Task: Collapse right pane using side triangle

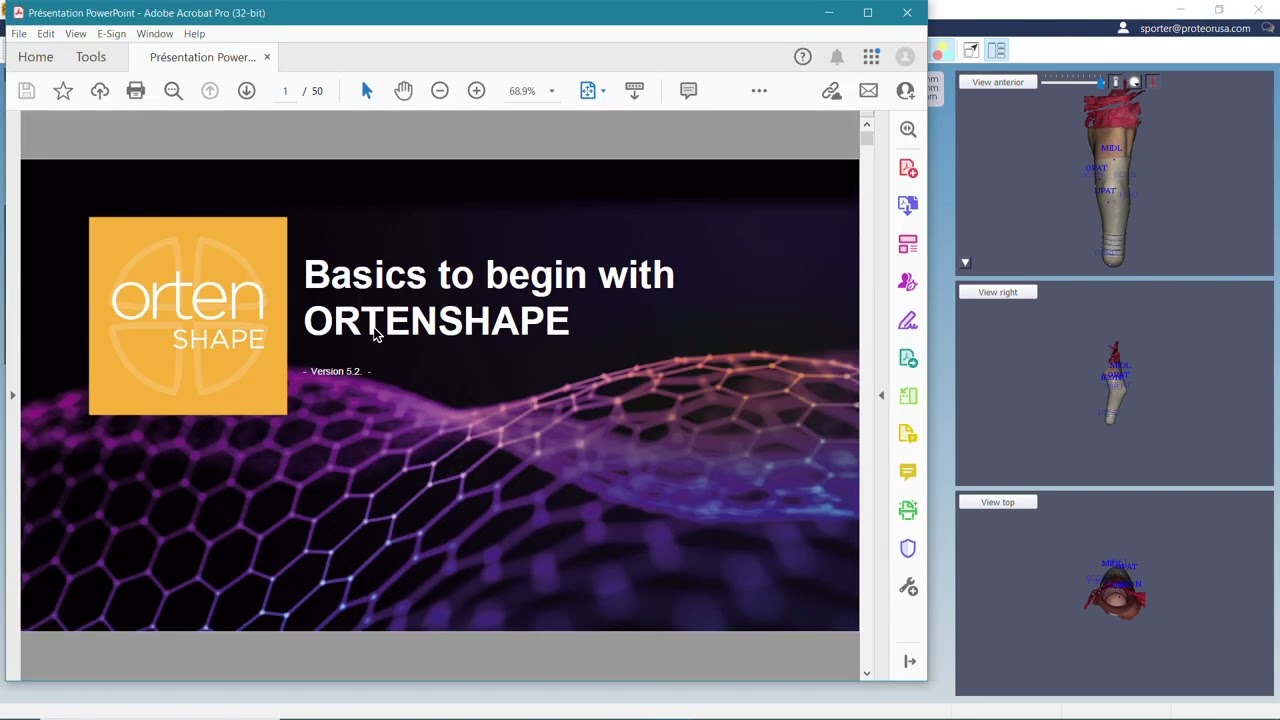Action: click(881, 396)
